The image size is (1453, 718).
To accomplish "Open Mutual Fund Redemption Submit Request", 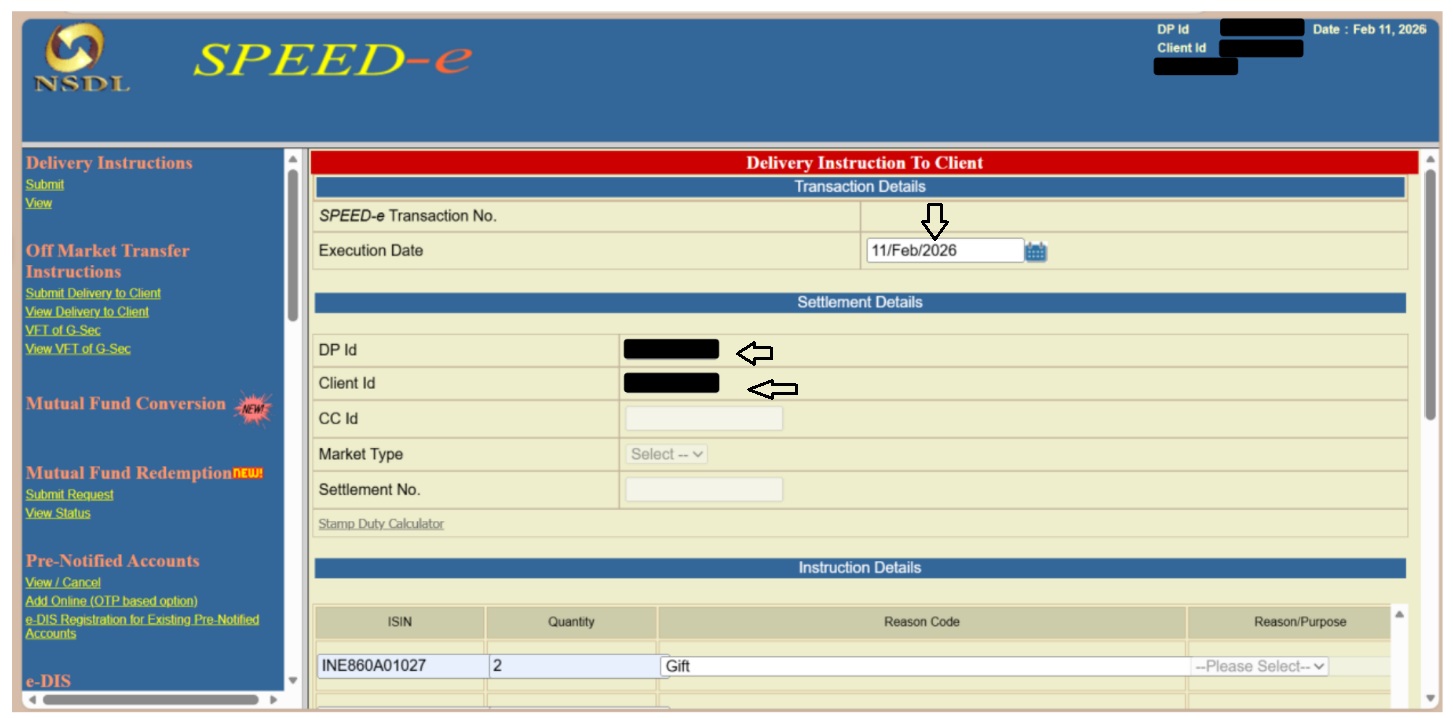I will (70, 494).
